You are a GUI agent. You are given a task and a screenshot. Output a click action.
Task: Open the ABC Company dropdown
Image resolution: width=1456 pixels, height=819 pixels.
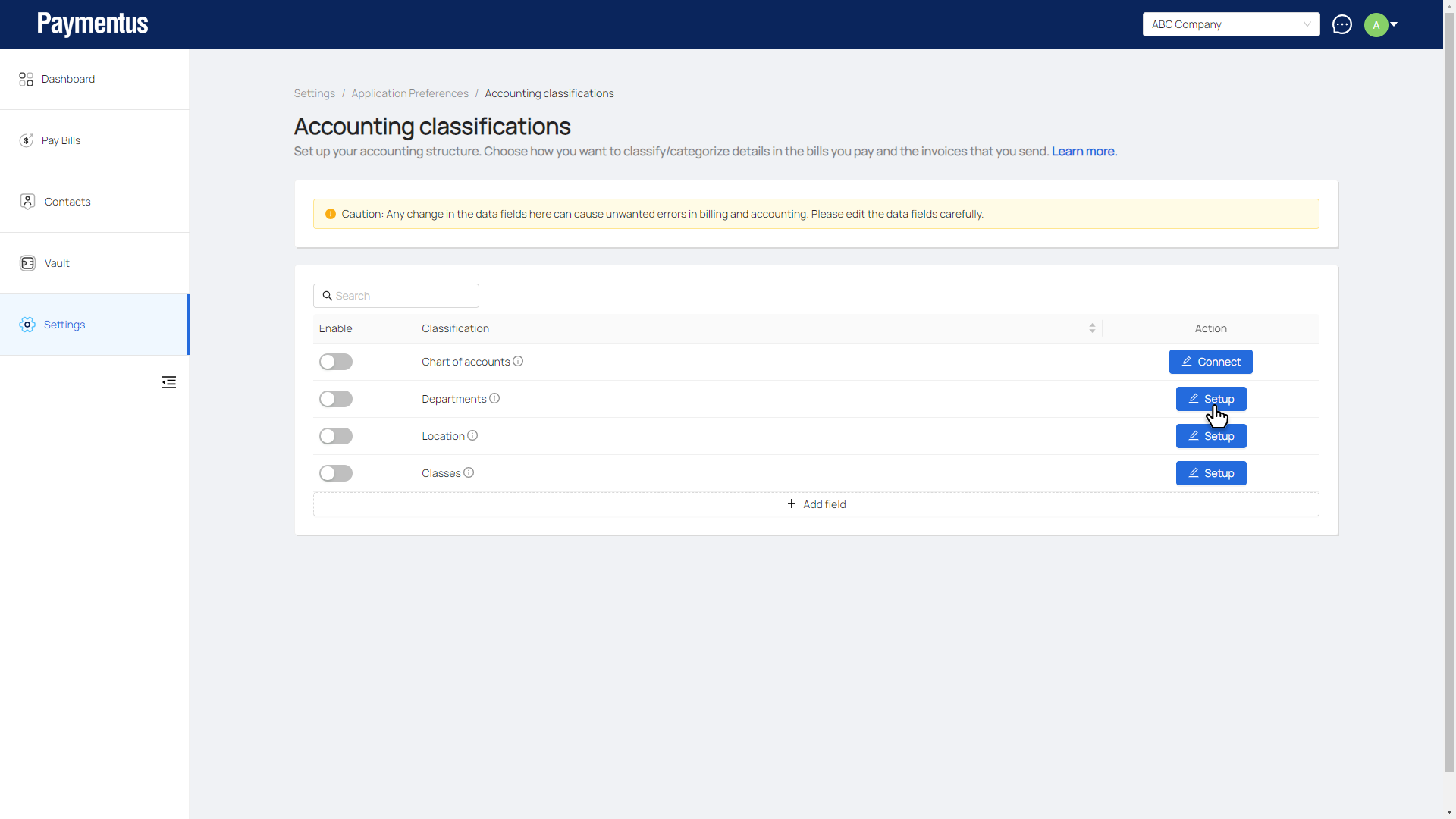point(1230,24)
